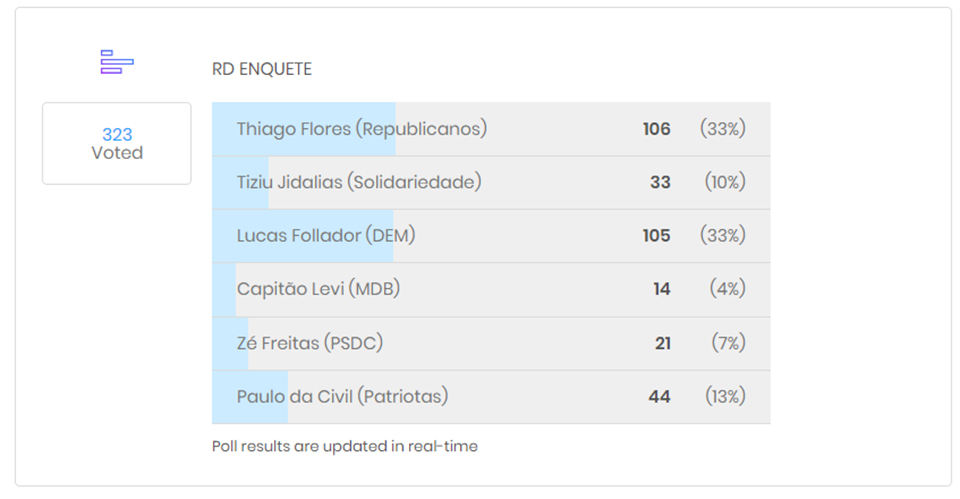Click Paulo da Civil's 44 vote count

point(660,396)
